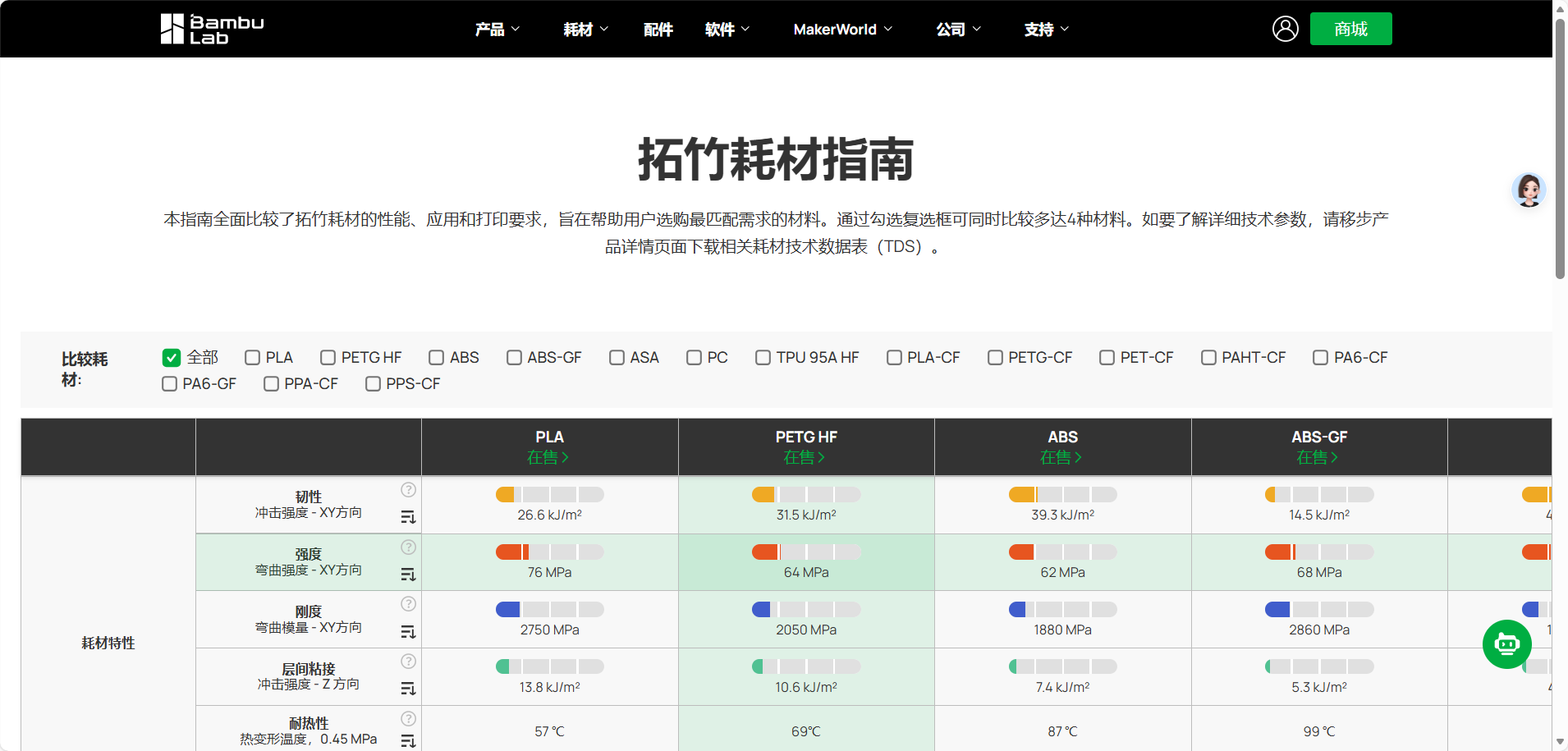Open the green chatbot assistant icon

[1506, 644]
